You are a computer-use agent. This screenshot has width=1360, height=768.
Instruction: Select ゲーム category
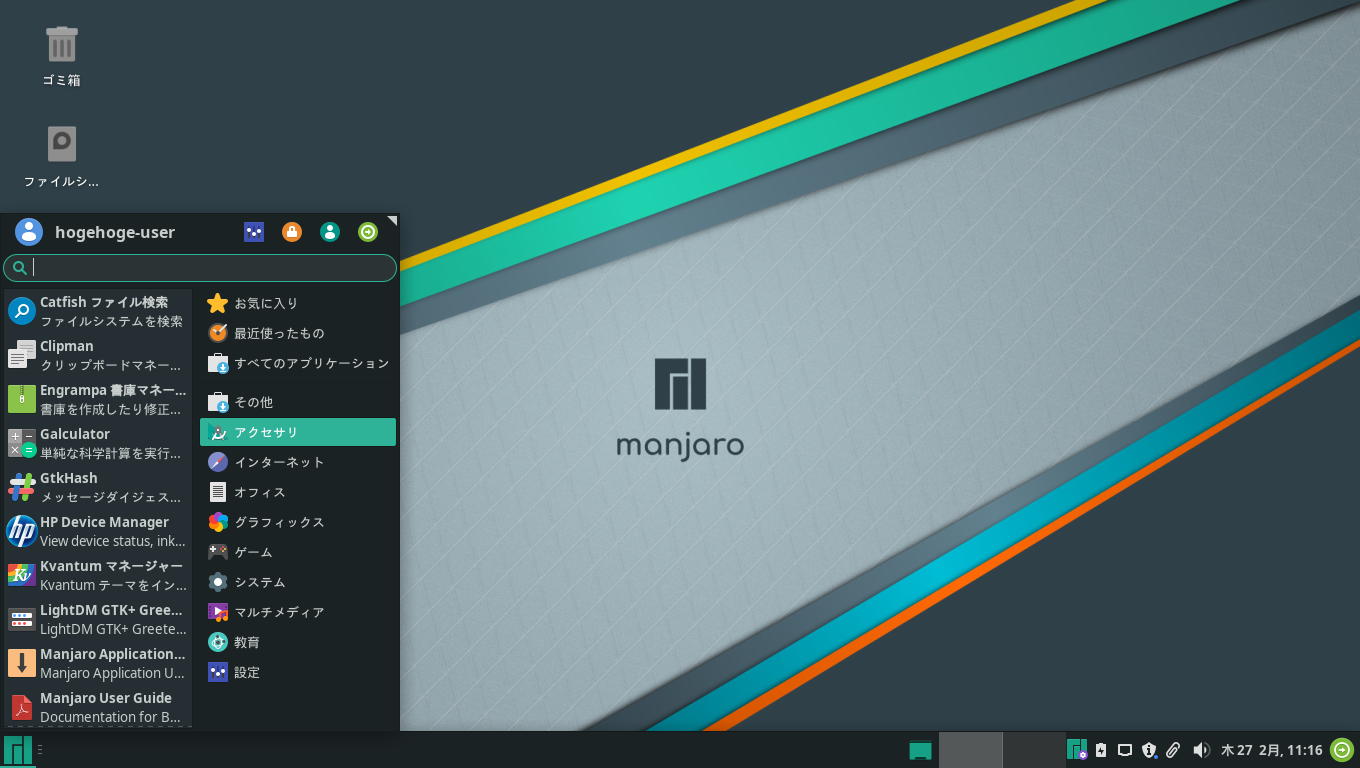298,552
